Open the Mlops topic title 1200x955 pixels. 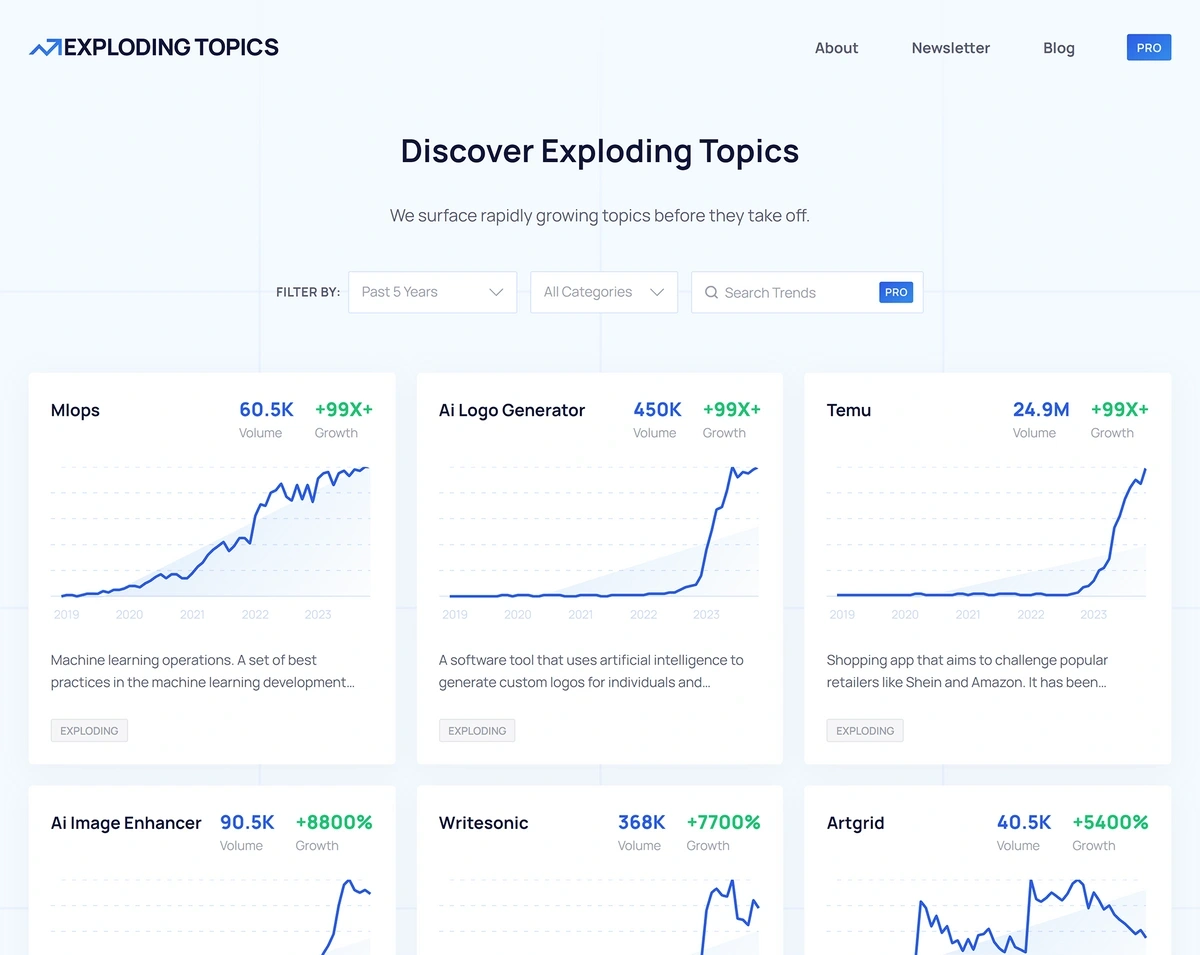[75, 410]
